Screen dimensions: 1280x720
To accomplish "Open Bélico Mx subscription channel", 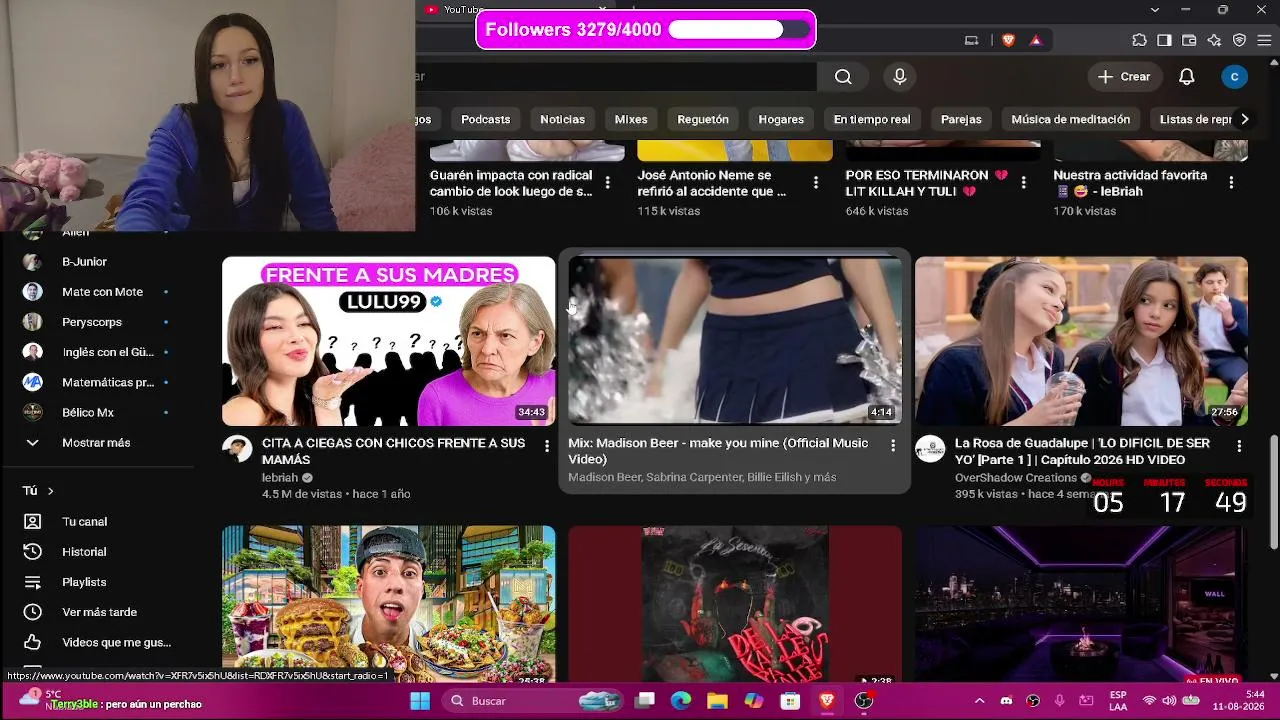I will 88,413.
